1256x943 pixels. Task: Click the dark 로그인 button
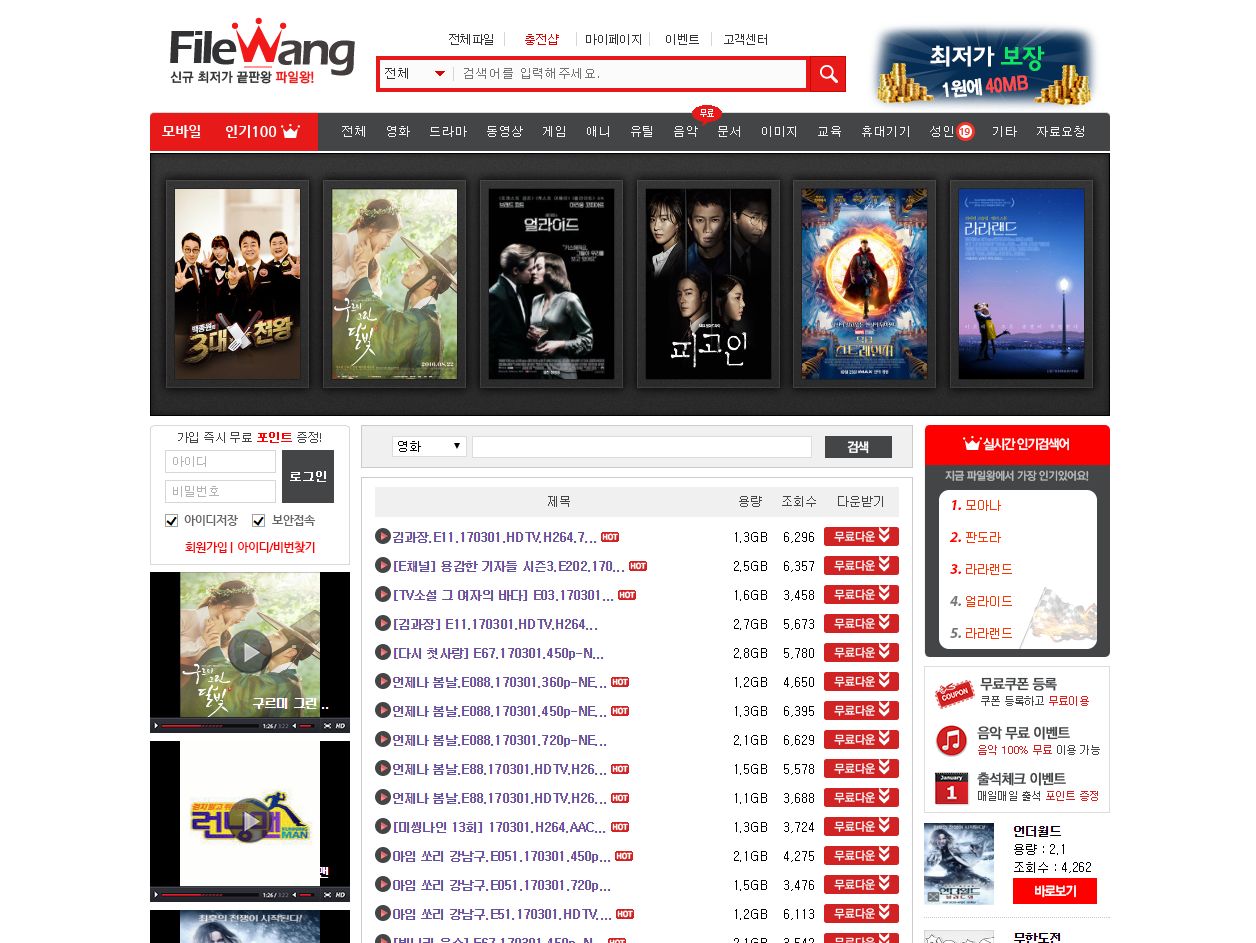[x=308, y=476]
